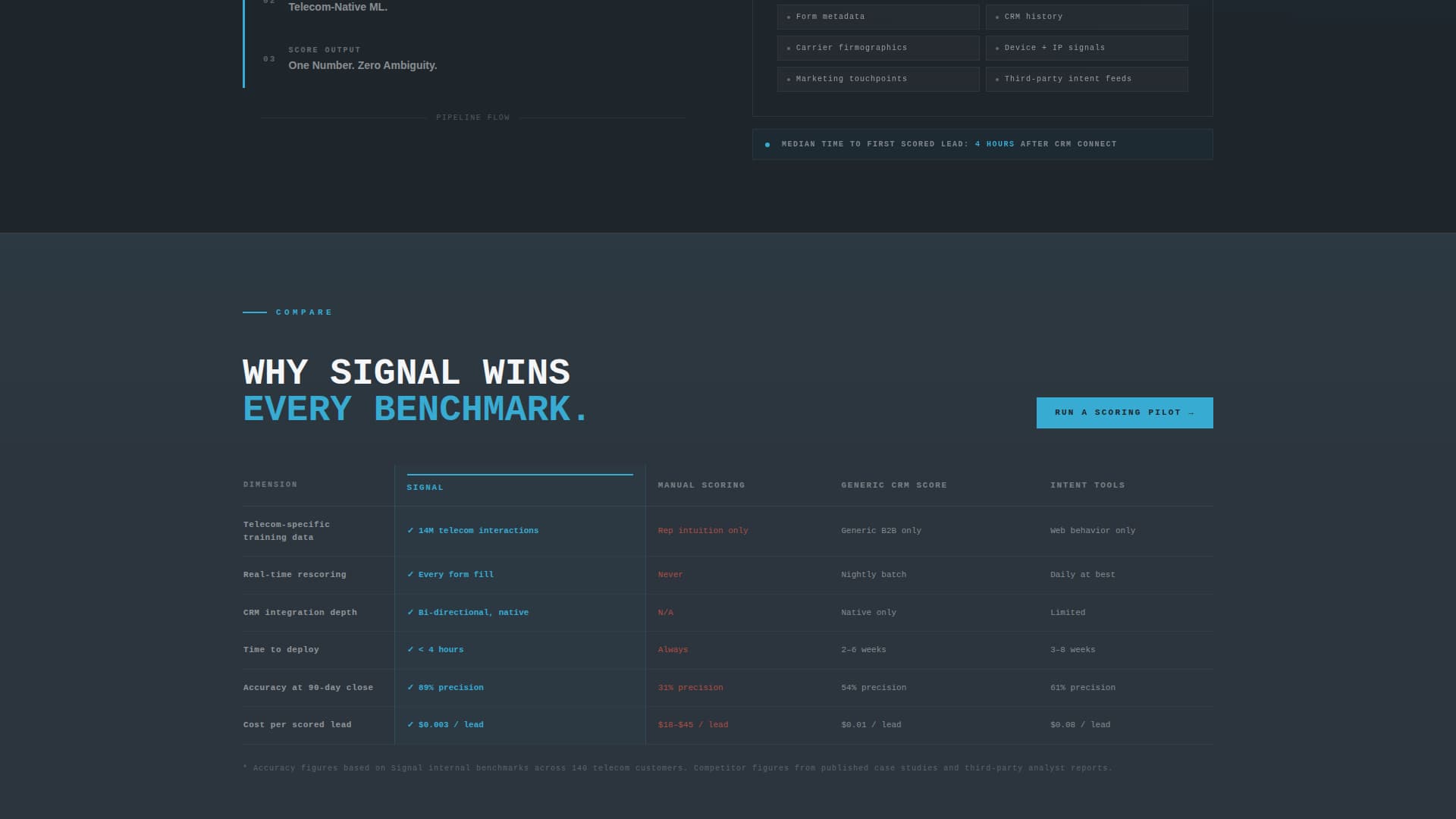This screenshot has height=819, width=1456.
Task: Click the Run a Scoring Pilot button
Action: click(x=1125, y=413)
